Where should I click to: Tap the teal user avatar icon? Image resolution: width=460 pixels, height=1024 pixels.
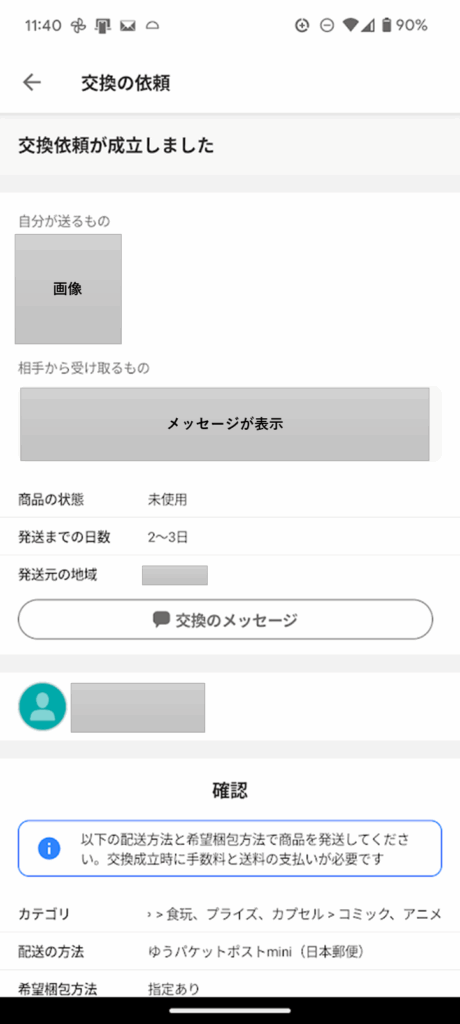[42, 707]
